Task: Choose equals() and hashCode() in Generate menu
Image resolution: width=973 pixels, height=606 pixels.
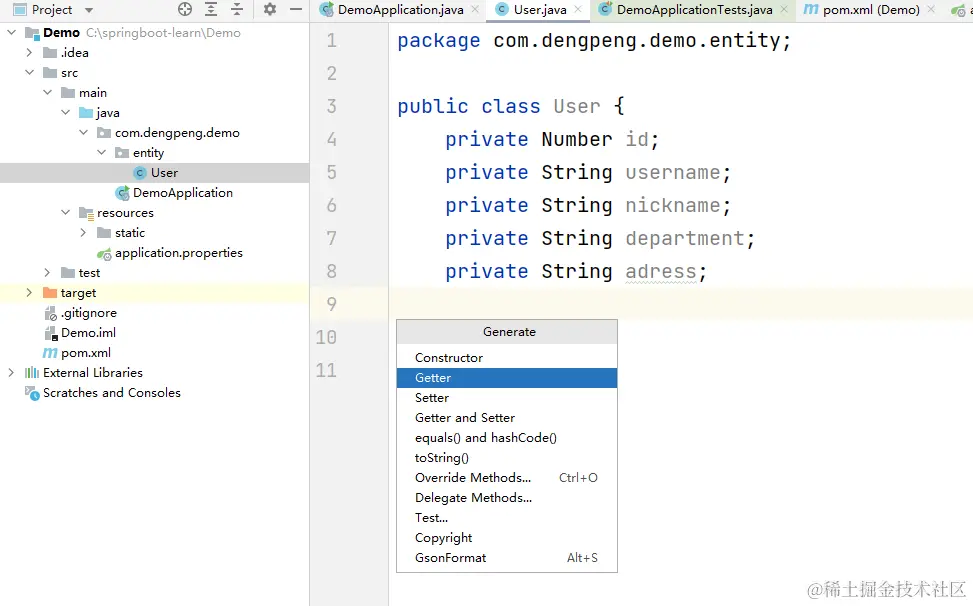Action: [507, 437]
